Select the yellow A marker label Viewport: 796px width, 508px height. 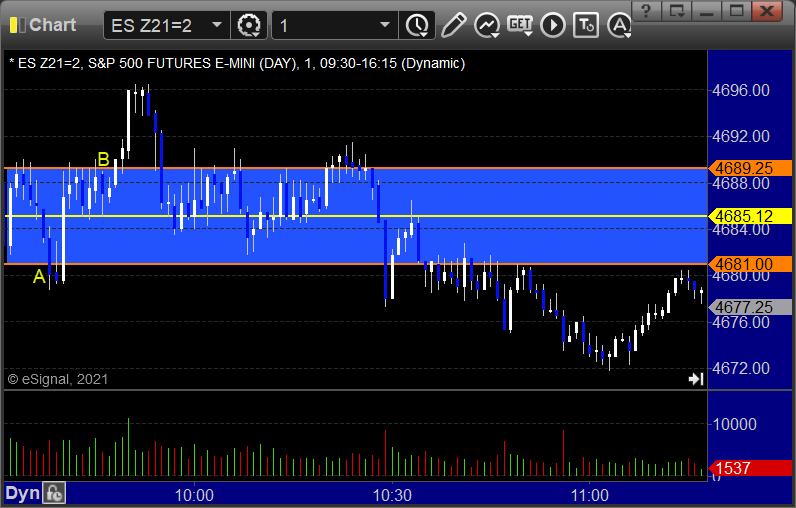pos(39,277)
